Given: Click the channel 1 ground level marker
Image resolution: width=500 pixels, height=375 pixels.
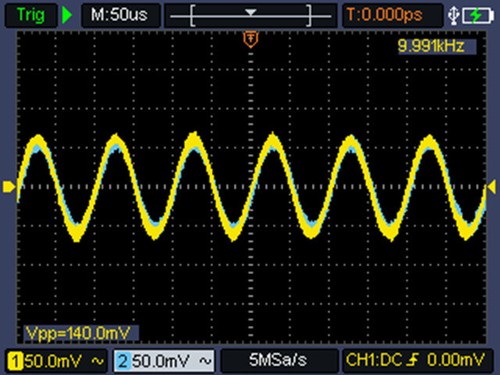Looking at the screenshot, I should pyautogui.click(x=9, y=187).
